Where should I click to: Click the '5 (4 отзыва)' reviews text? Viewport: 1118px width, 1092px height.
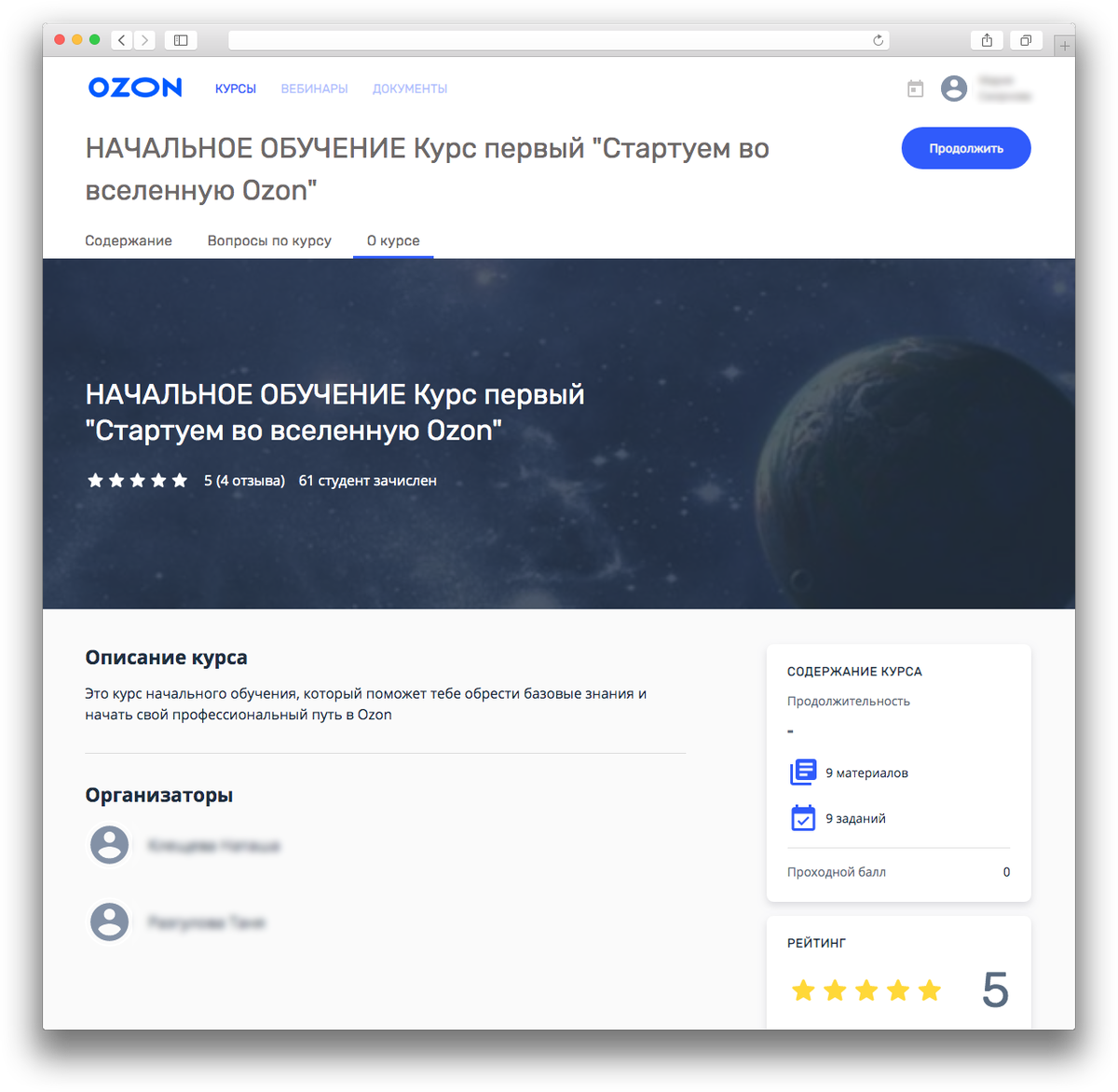pos(244,481)
